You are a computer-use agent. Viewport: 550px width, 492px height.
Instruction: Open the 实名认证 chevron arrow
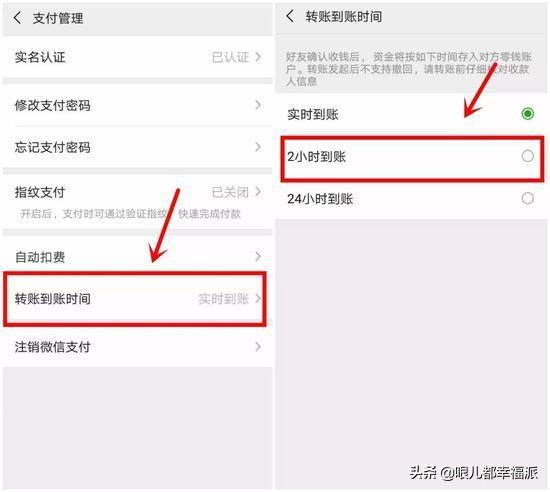[x=258, y=56]
